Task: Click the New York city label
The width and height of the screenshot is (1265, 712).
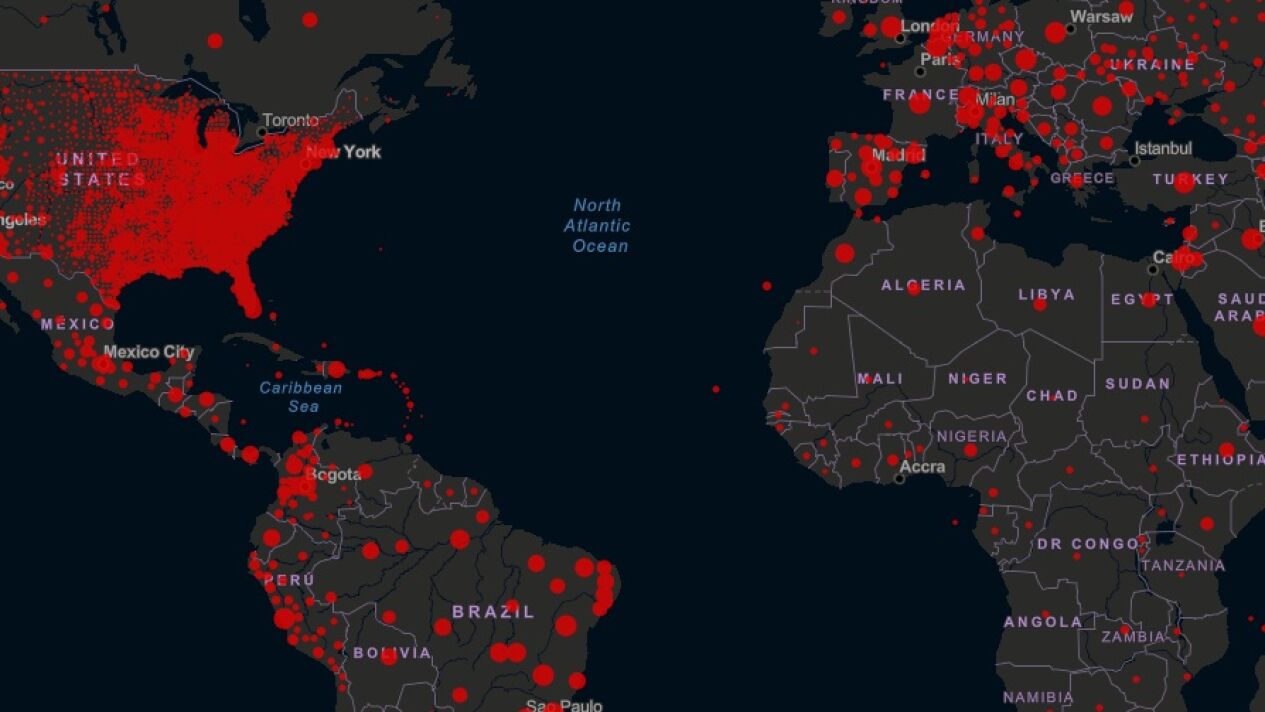Action: click(343, 152)
